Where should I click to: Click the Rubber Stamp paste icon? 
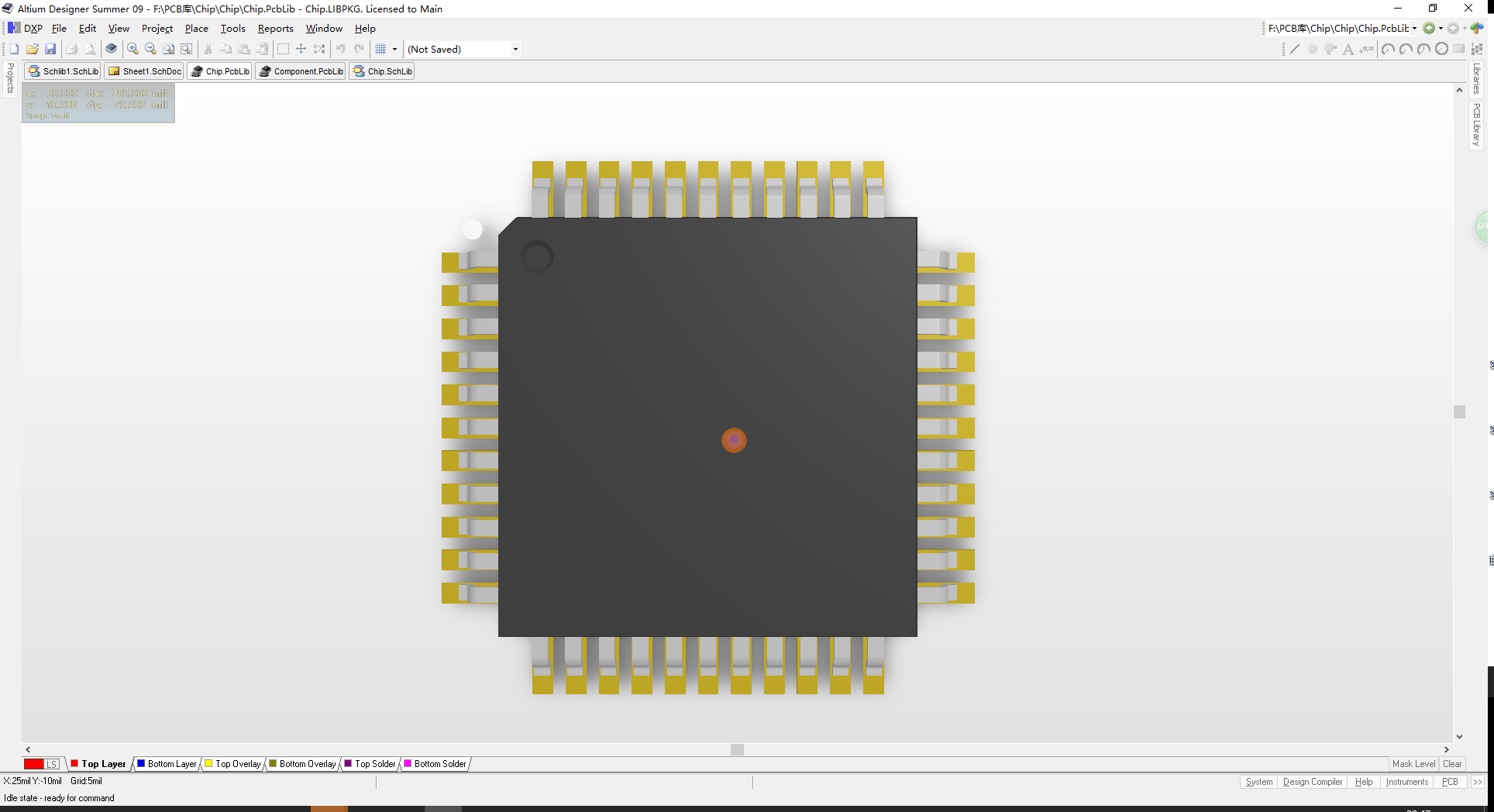pyautogui.click(x=262, y=49)
